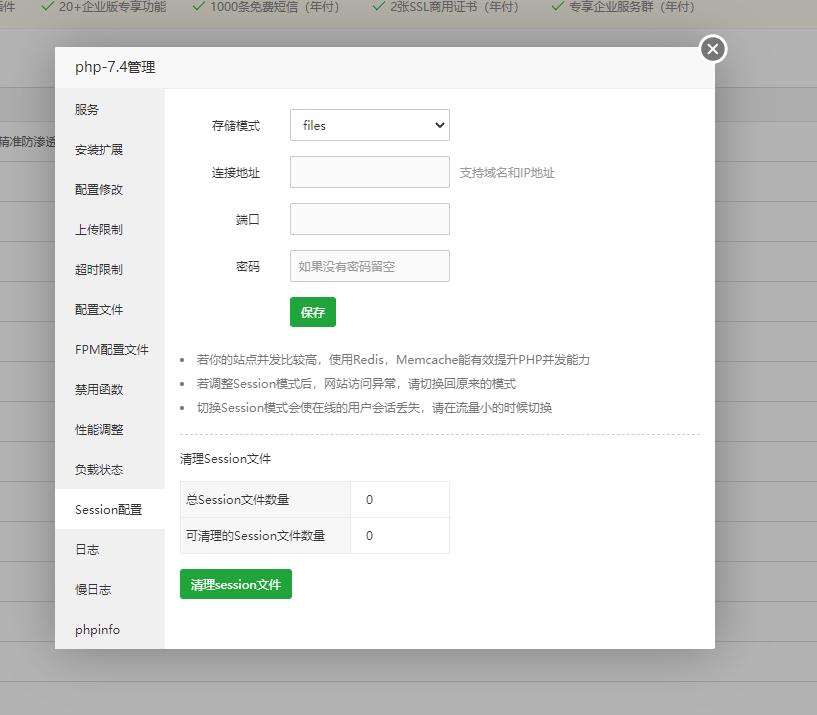Open the 配置文件 sidebar tab
817x715 pixels.
click(x=109, y=310)
